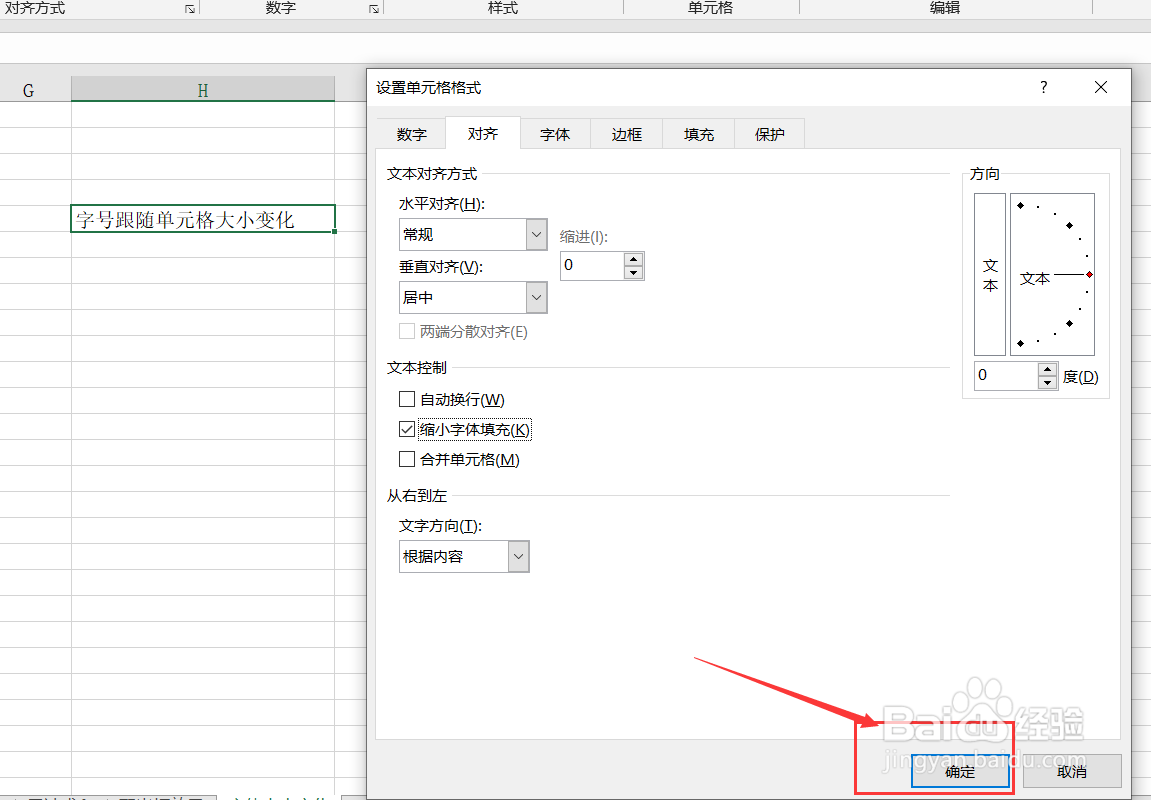Switch to the 字体 tab

[554, 133]
